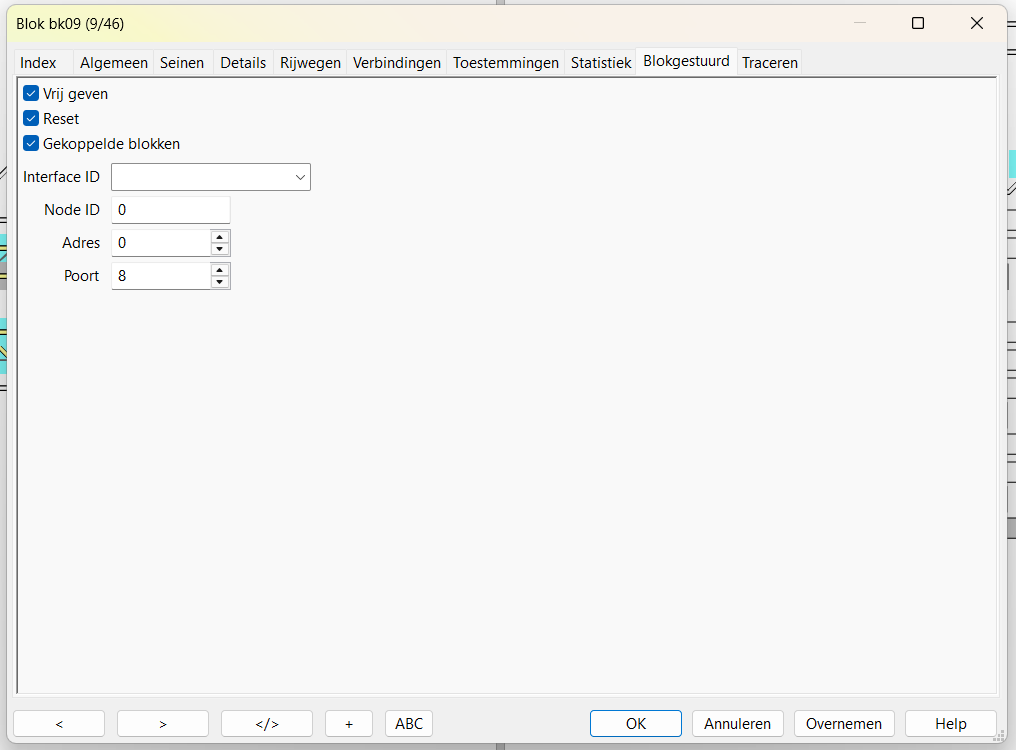
Task: Confirm the dialog with OK
Action: [636, 724]
